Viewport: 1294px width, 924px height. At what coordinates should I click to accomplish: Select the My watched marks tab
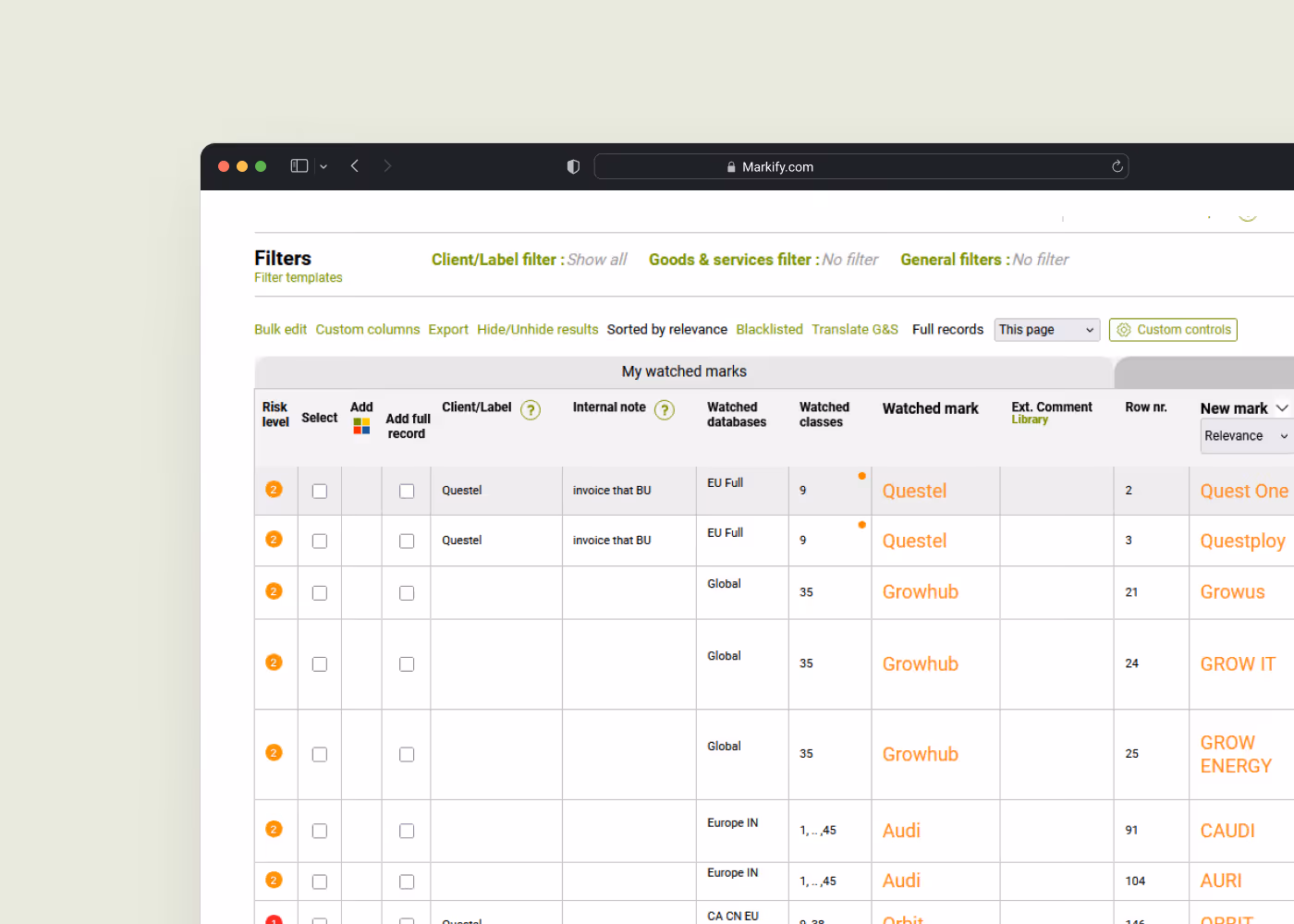[x=684, y=371]
